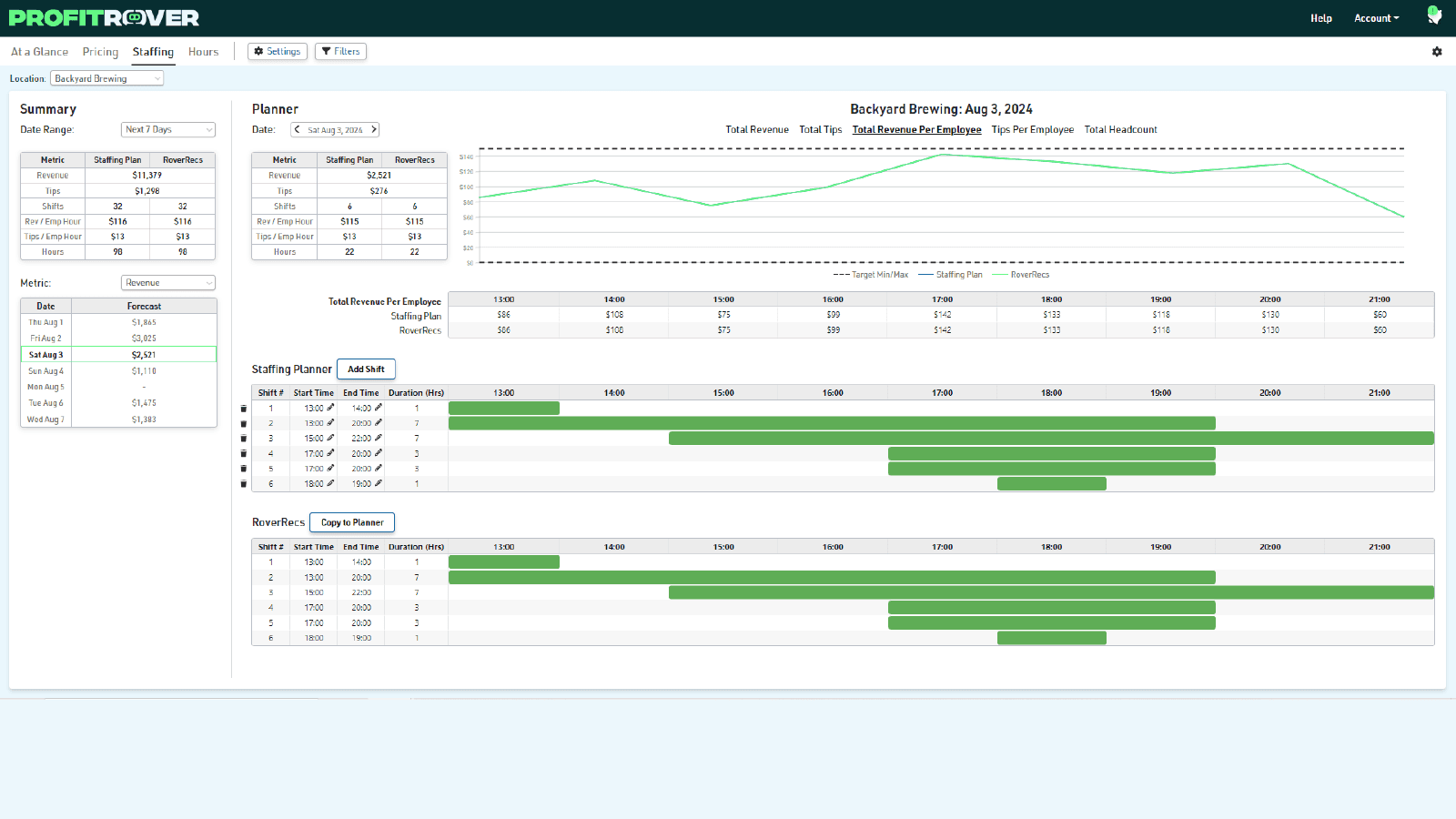
Task: Open the gear settings icon at far right
Action: tap(1437, 52)
